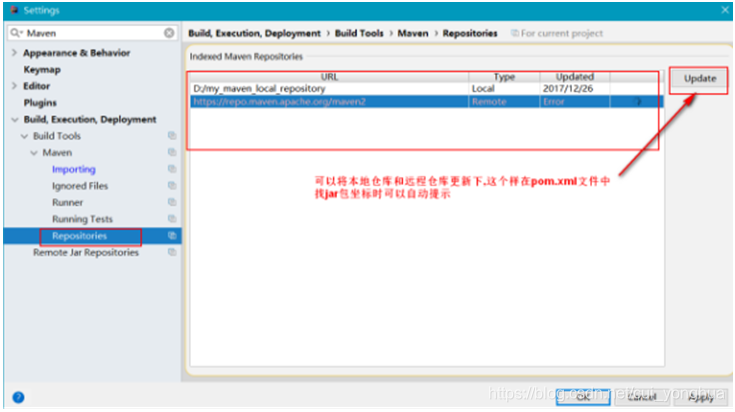Focus the Maven settings search box
This screenshot has width=735, height=412.
click(94, 33)
